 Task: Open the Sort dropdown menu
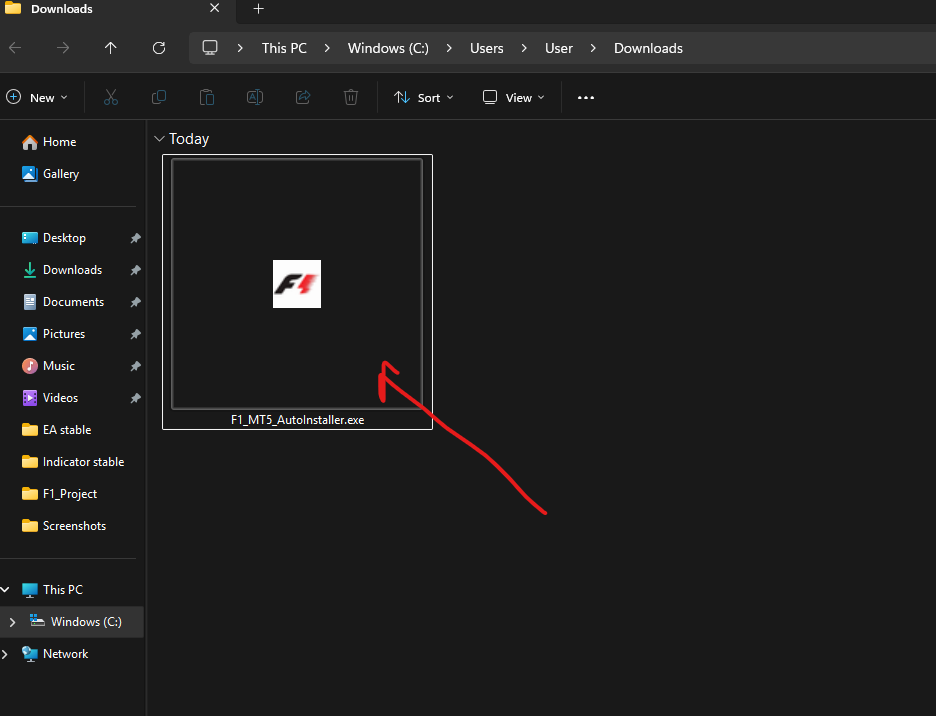point(424,97)
